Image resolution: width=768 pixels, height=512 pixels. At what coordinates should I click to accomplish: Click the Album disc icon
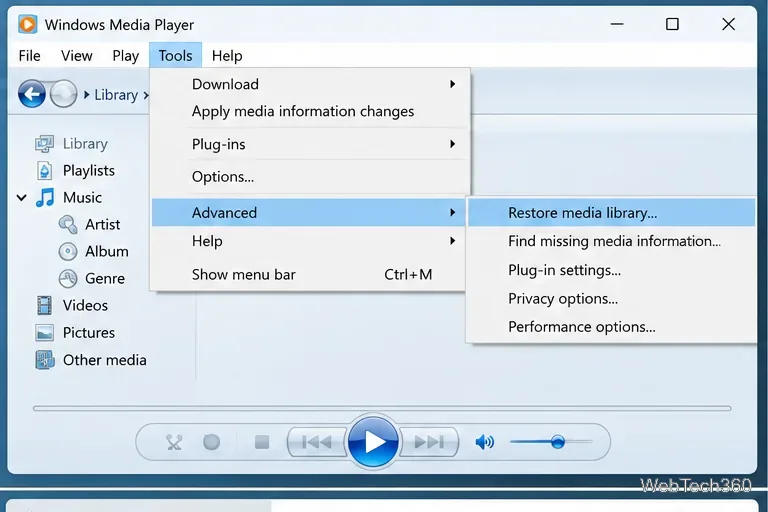click(x=68, y=251)
